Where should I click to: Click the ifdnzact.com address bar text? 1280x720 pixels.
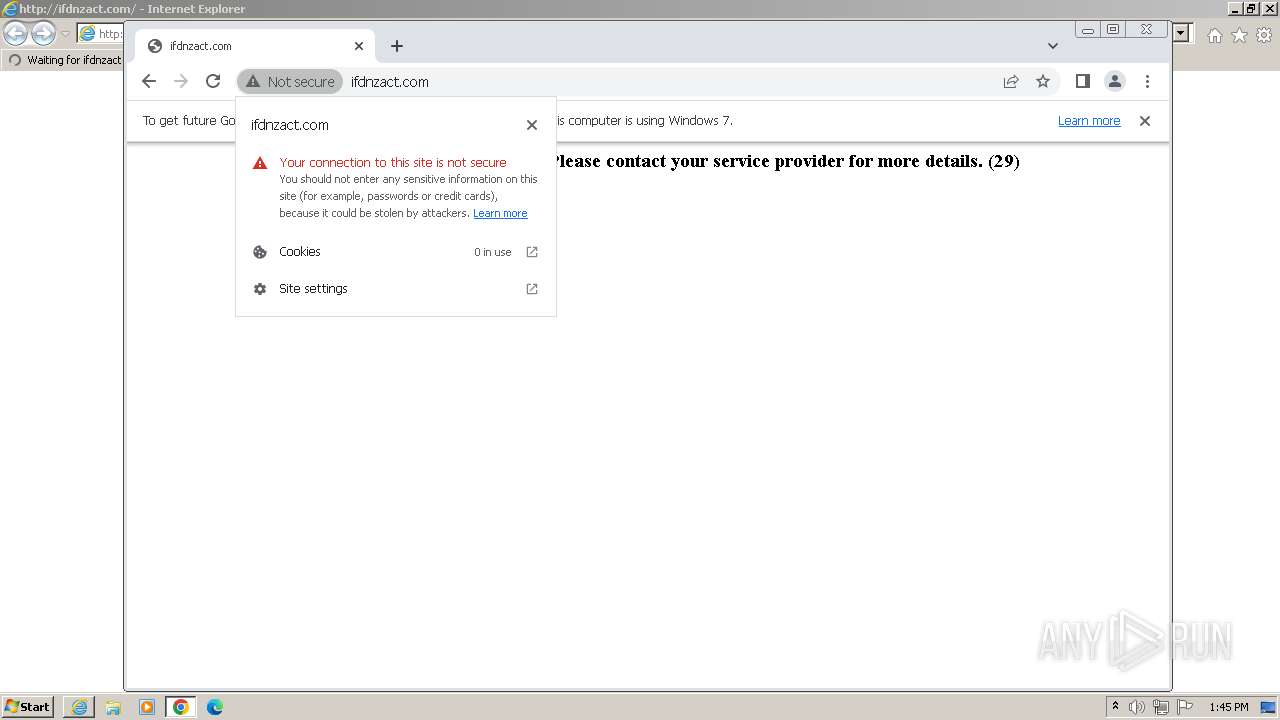coord(390,82)
